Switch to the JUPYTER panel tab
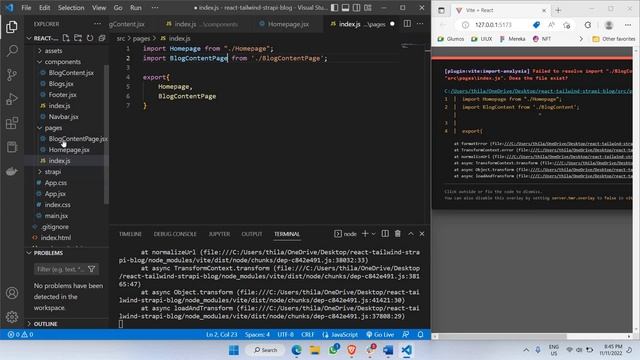 click(219, 234)
